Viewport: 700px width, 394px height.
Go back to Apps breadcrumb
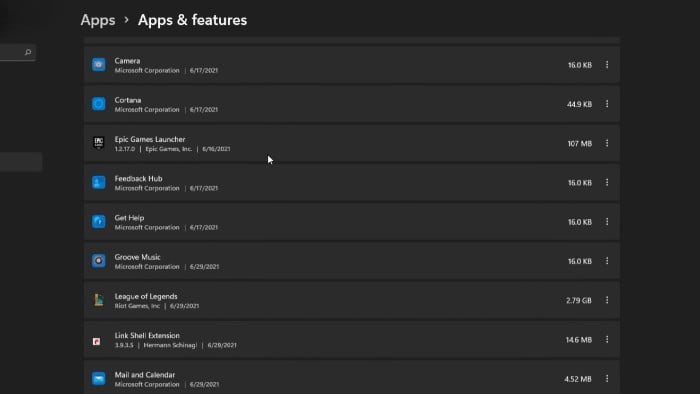[x=98, y=20]
